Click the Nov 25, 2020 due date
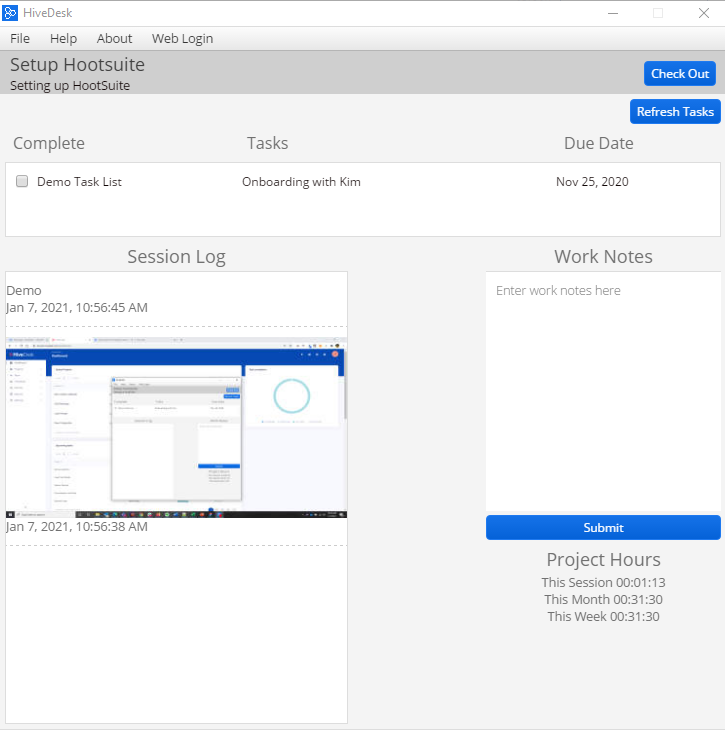The height and width of the screenshot is (731, 725). coord(592,182)
